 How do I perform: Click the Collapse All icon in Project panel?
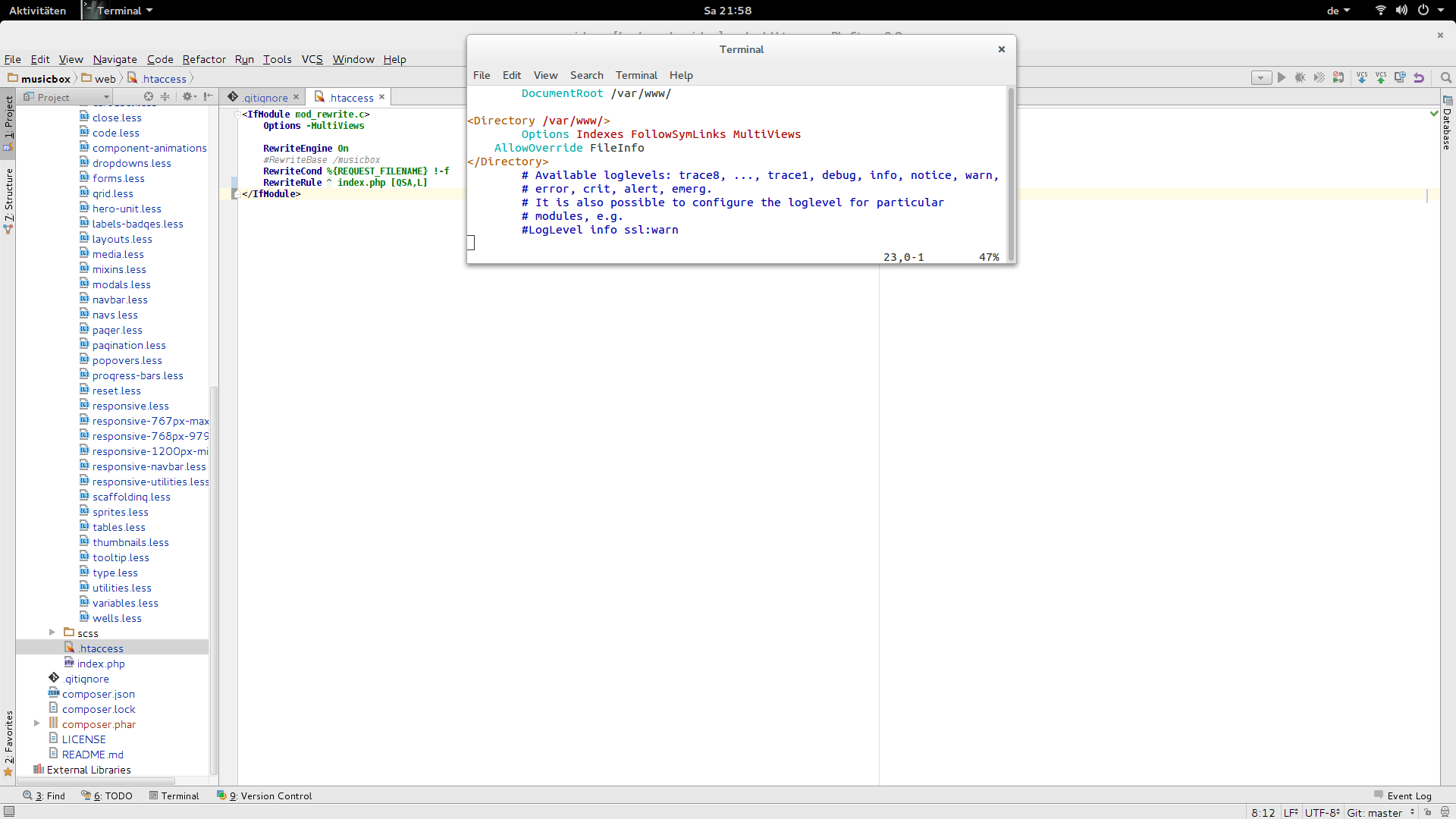pyautogui.click(x=165, y=96)
